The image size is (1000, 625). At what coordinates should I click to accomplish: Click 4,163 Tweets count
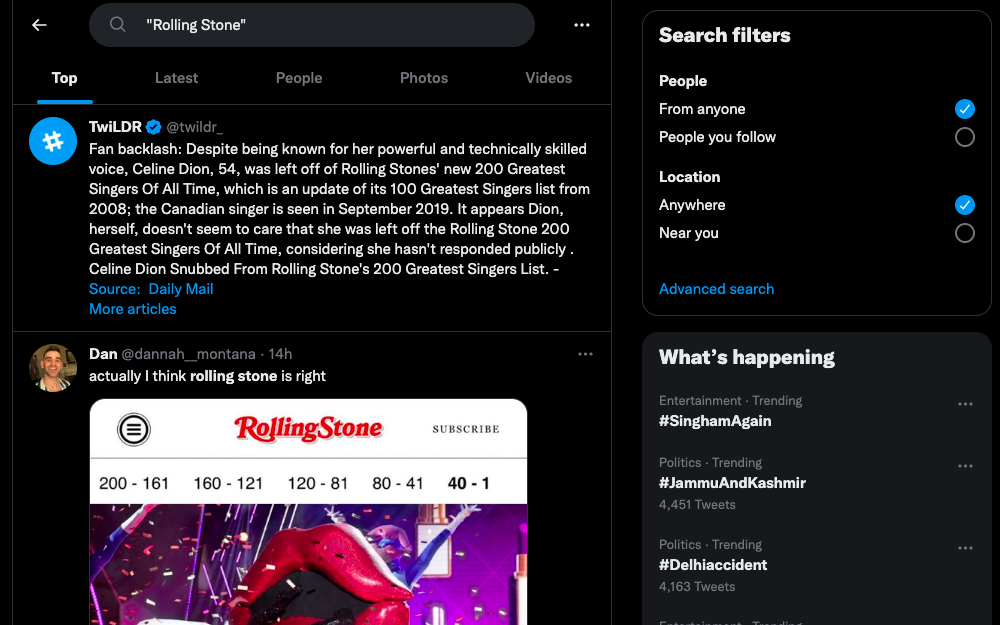pos(697,587)
